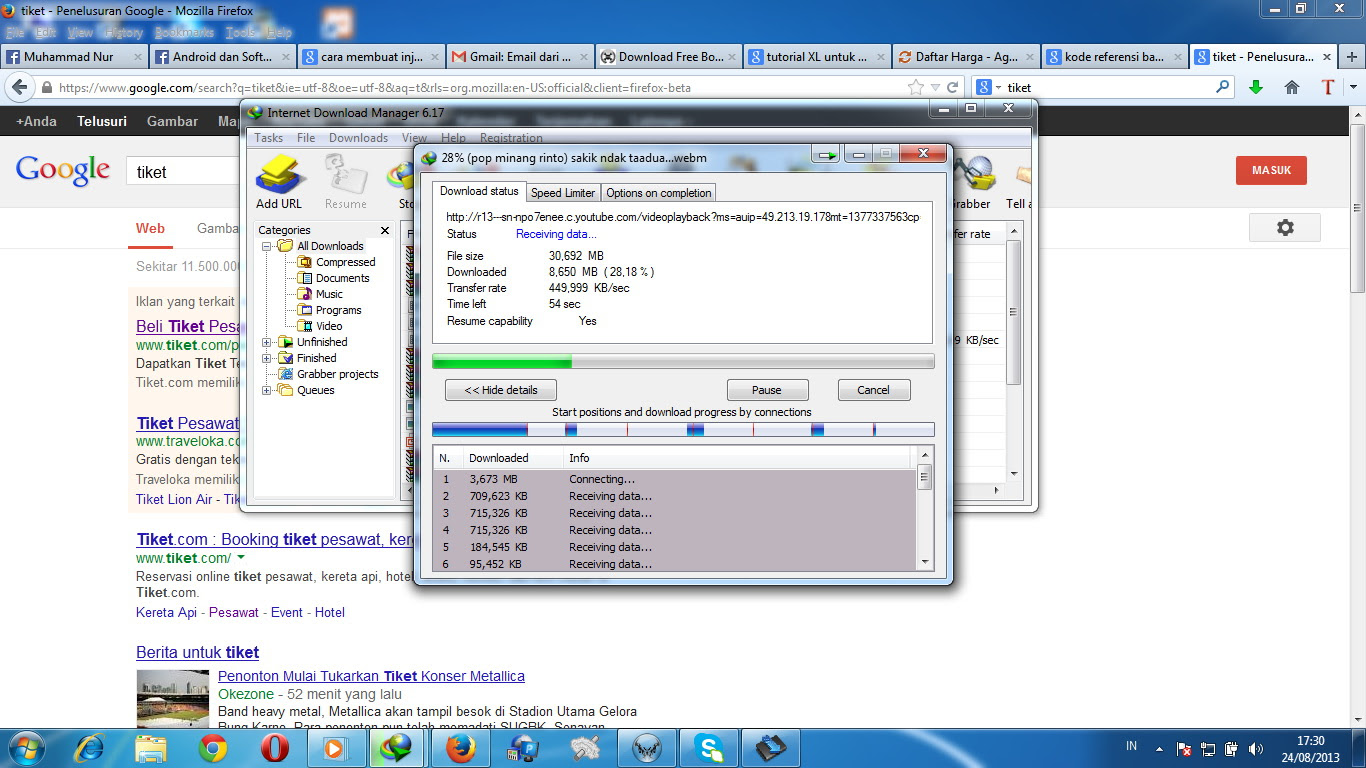The image size is (1366, 768).
Task: Click the Firefox reload button
Action: (x=953, y=87)
